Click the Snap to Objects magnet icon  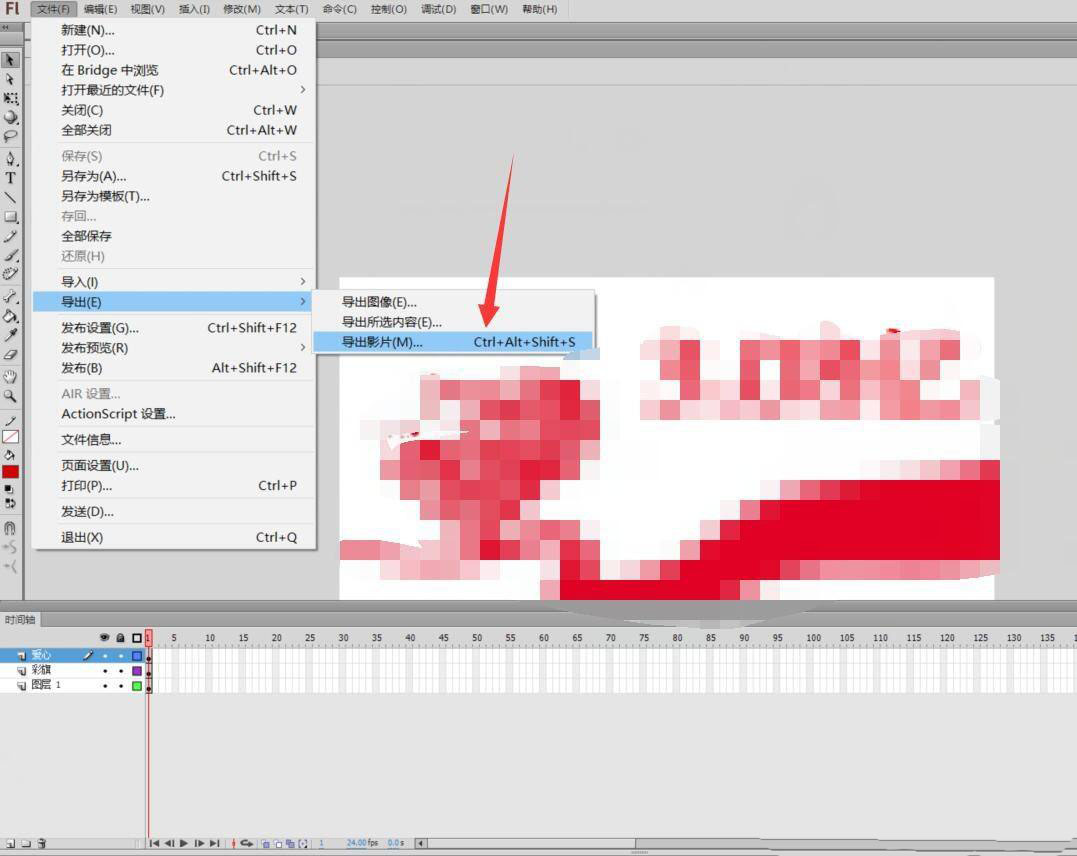10,528
